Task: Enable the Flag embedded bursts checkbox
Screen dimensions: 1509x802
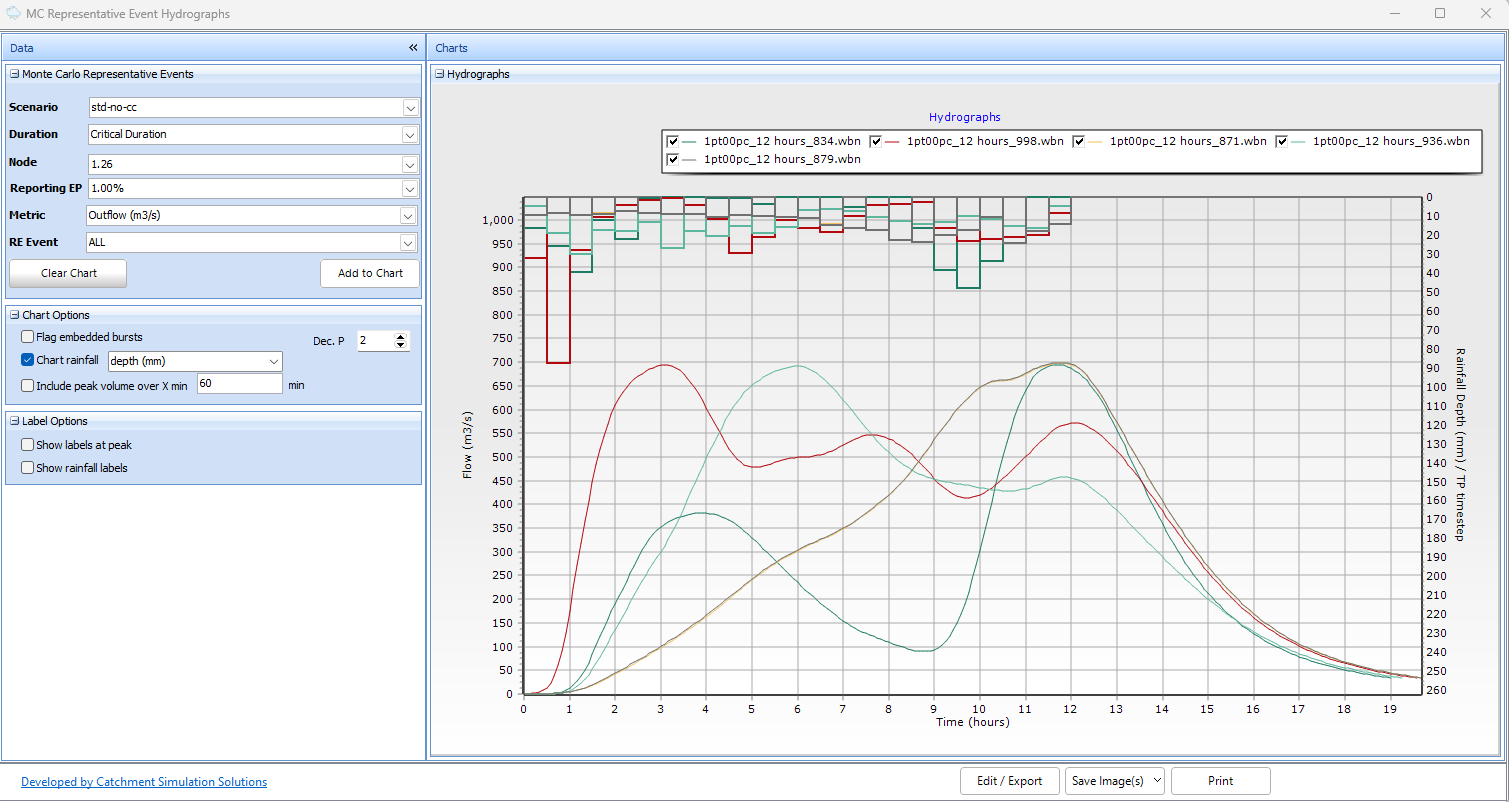Action: coord(28,337)
